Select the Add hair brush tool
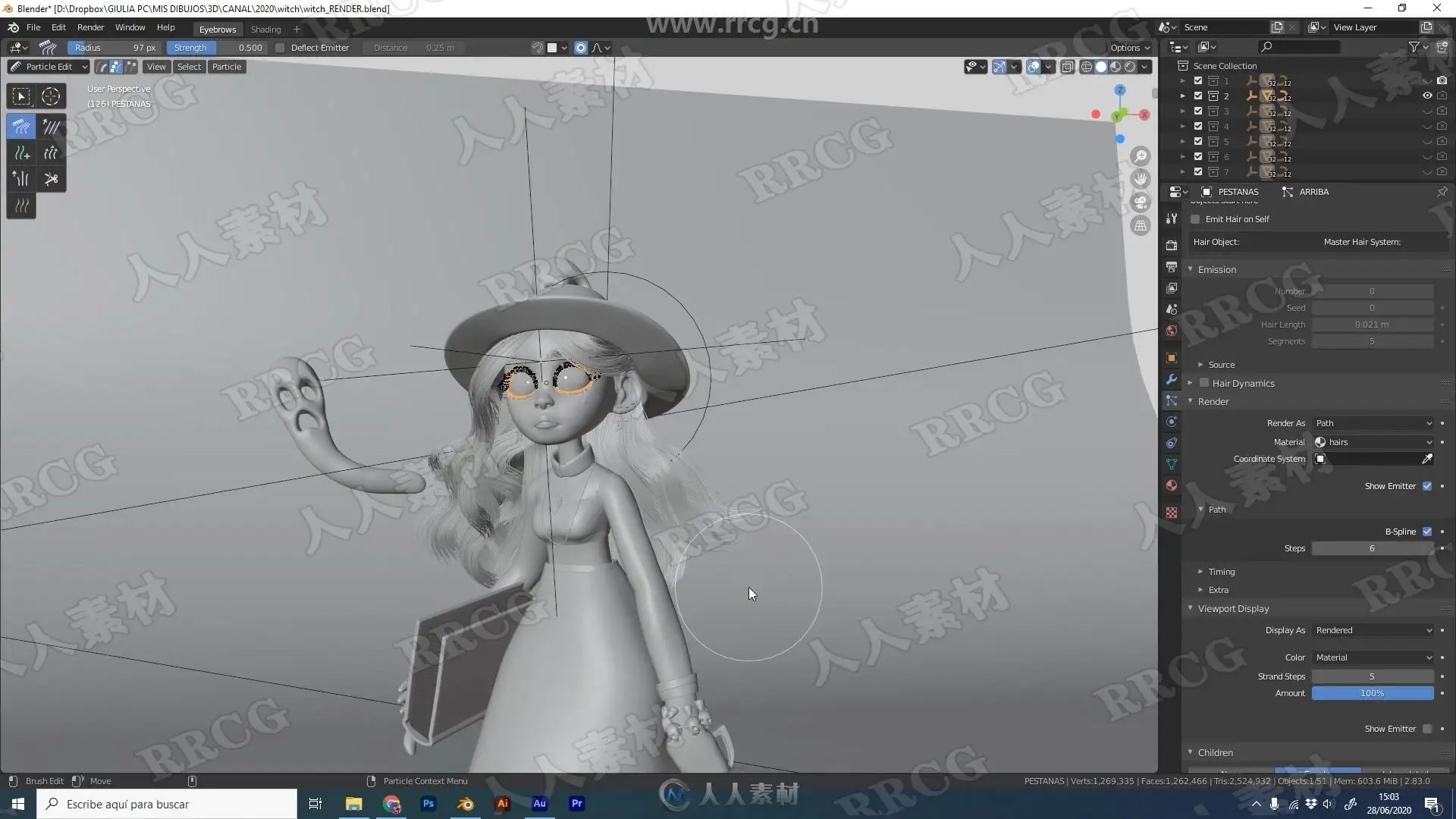Image resolution: width=1456 pixels, height=819 pixels. tap(21, 153)
